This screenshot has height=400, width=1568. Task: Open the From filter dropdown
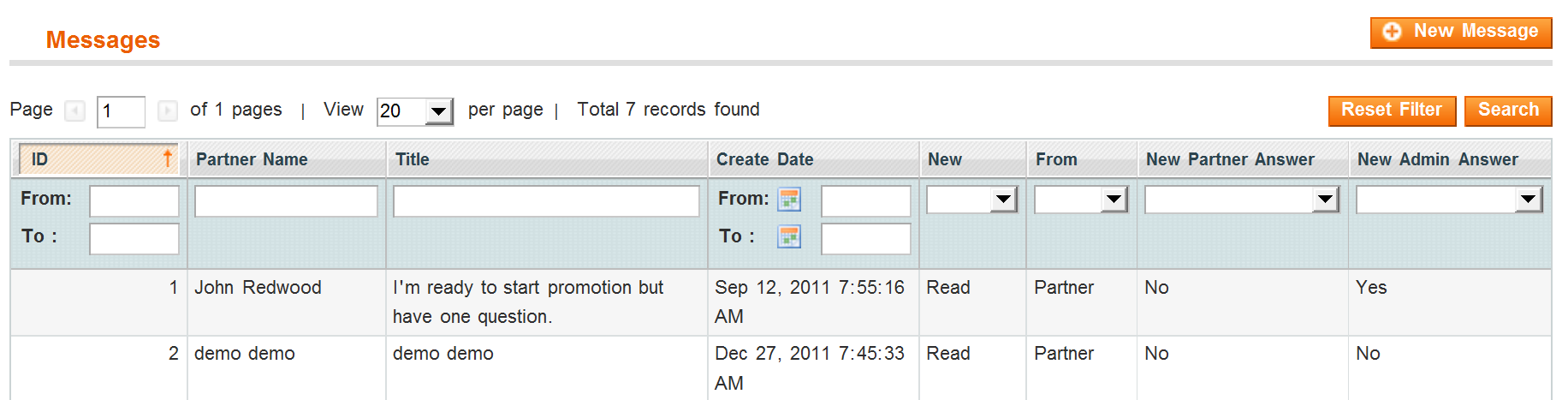point(1113,200)
